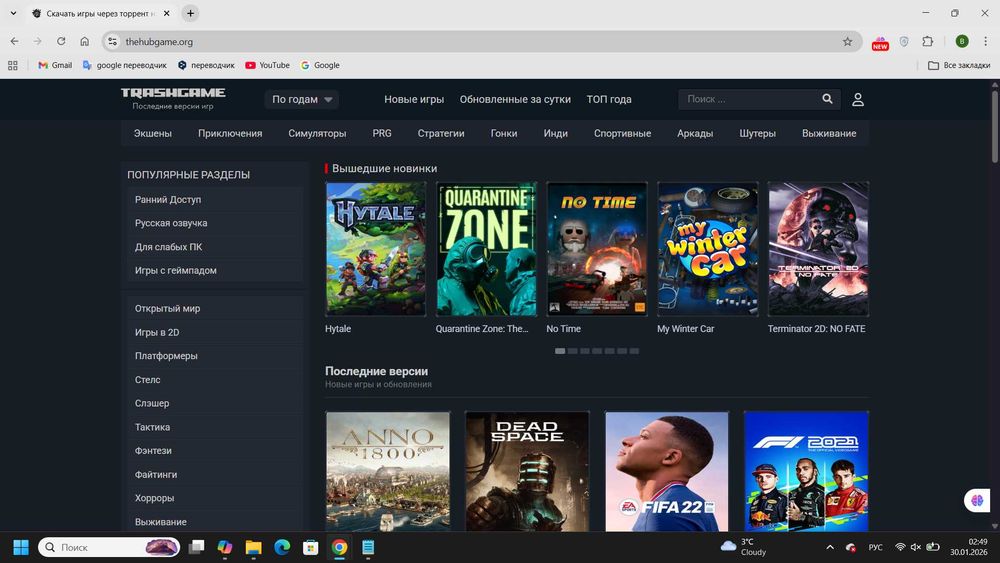The height and width of the screenshot is (563, 1000).
Task: Open Copilot icon on taskbar
Action: [224, 547]
